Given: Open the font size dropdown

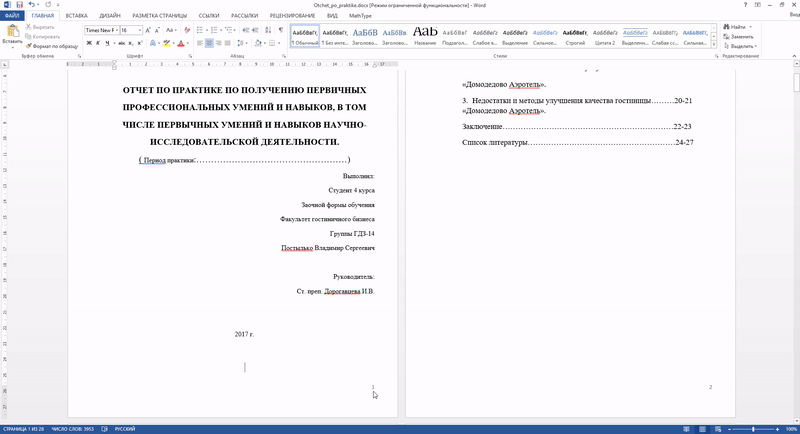Looking at the screenshot, I should 140,30.
